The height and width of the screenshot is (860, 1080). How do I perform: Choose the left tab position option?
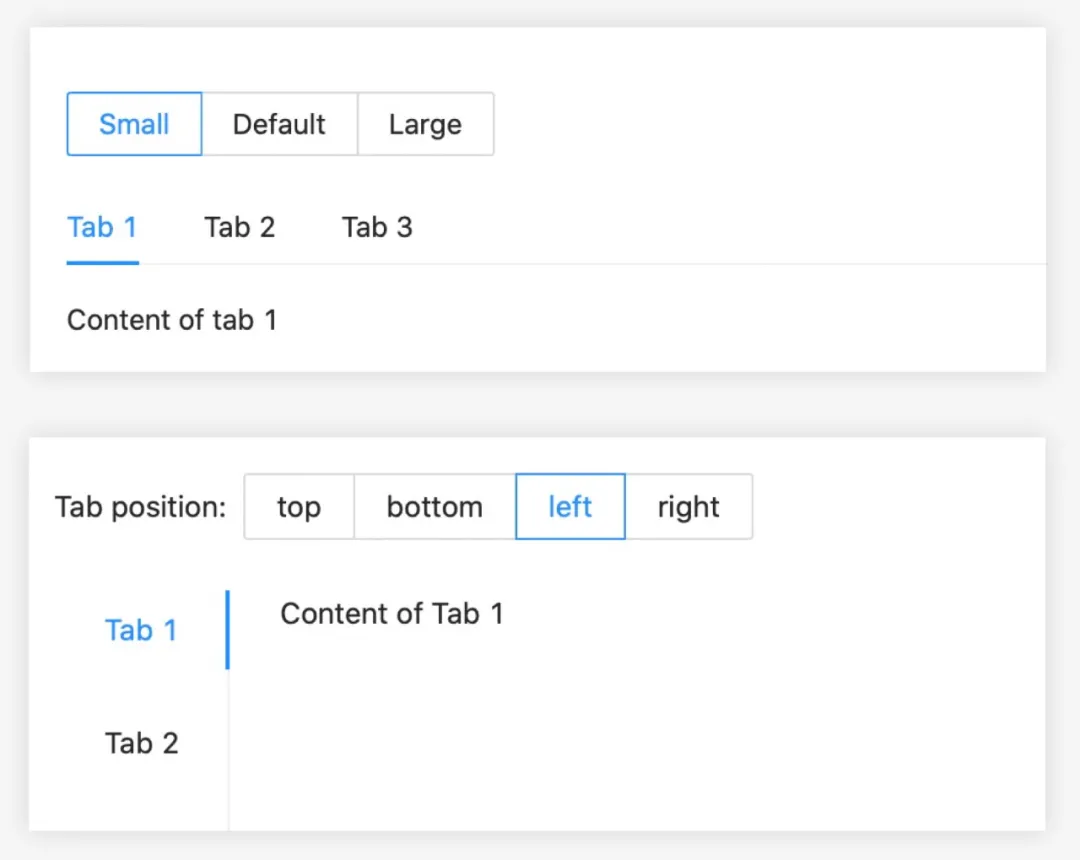click(x=570, y=507)
